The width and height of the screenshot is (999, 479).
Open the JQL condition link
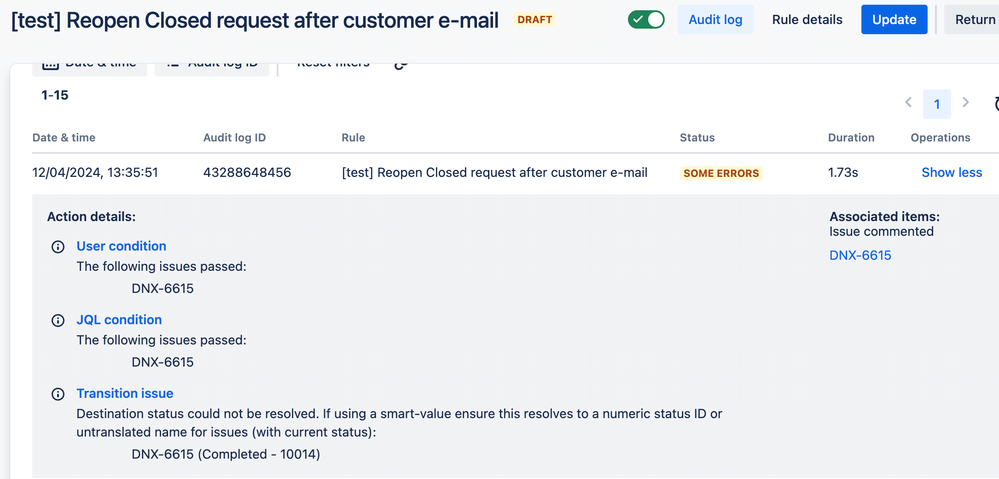coord(119,320)
